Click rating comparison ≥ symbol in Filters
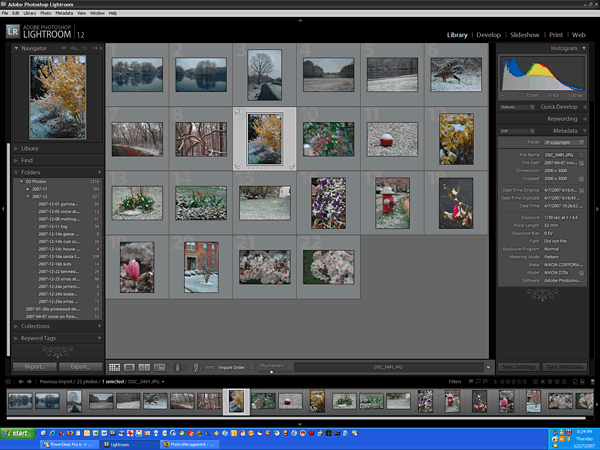 pyautogui.click(x=495, y=382)
